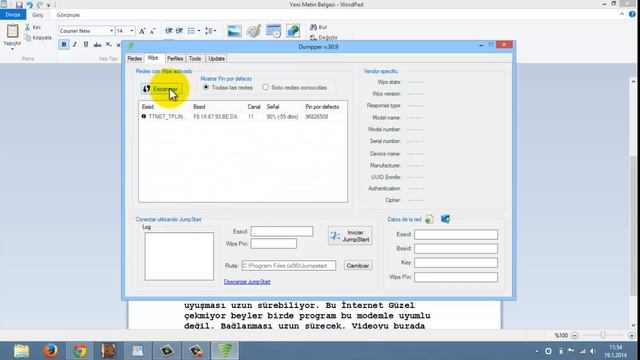Open the font size 14 dropdown
Image resolution: width=640 pixels, height=360 pixels.
coord(132,31)
